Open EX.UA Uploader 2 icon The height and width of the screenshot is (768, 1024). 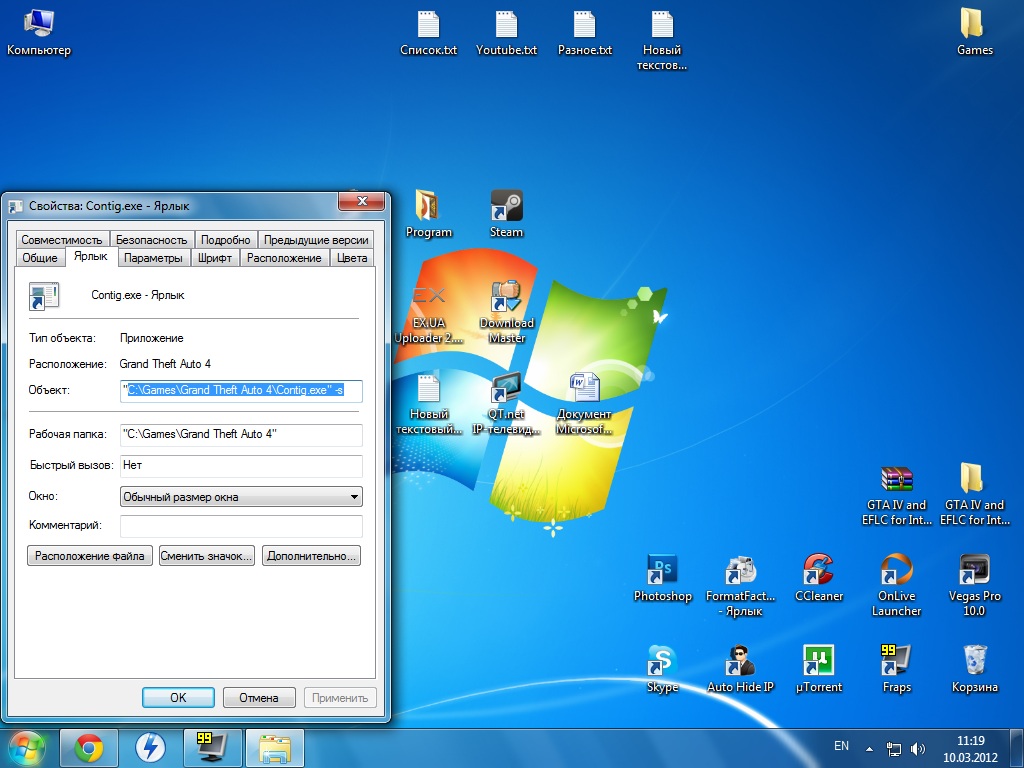pos(428,300)
